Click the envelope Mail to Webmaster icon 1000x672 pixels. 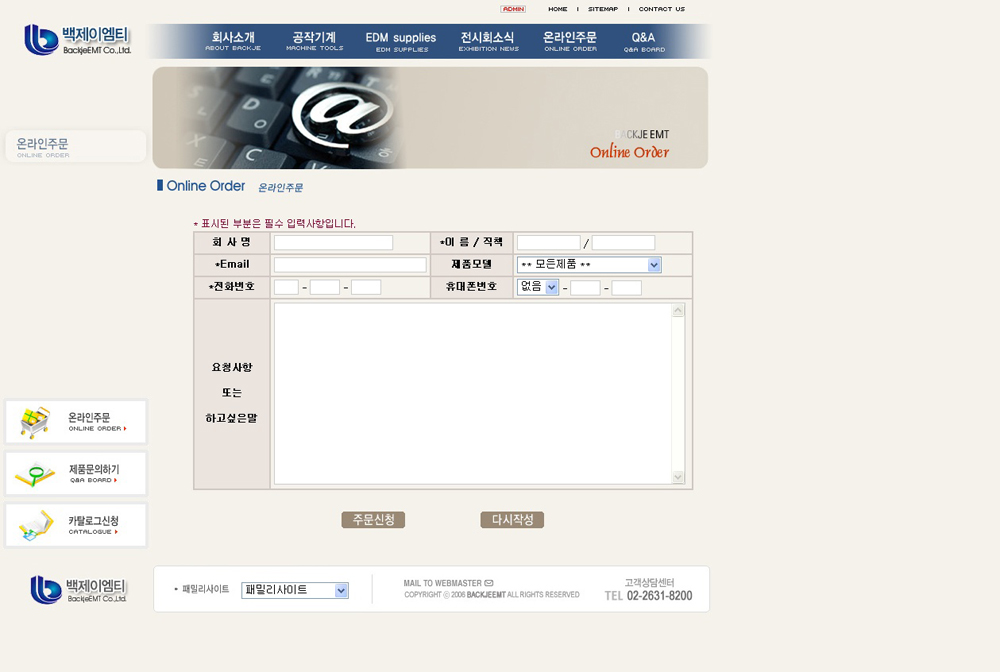(489, 583)
